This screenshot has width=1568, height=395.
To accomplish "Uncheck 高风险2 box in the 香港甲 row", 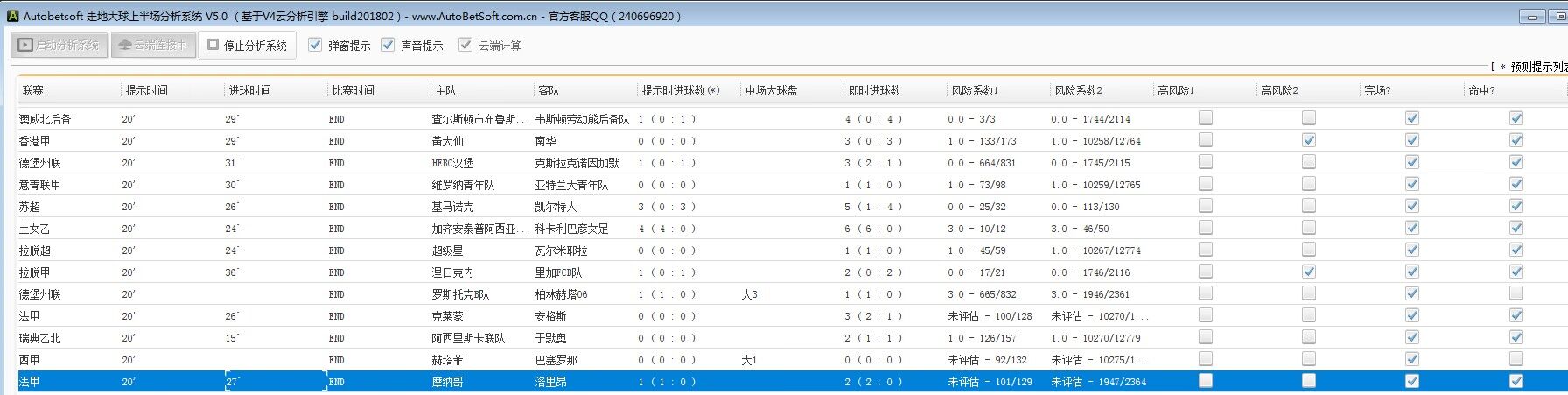I will coord(1309,140).
